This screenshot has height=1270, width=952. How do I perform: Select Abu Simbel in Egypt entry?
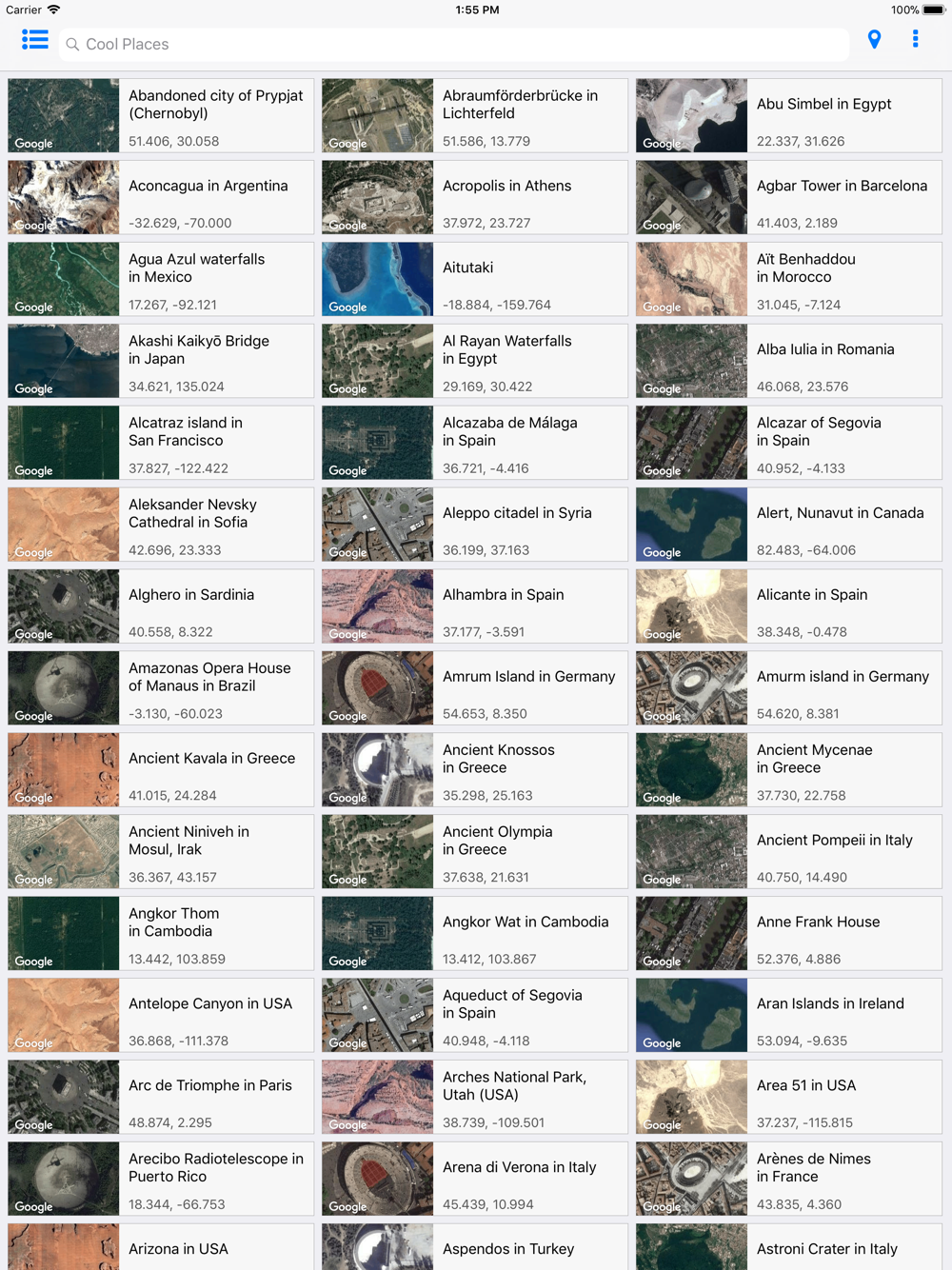[x=789, y=115]
